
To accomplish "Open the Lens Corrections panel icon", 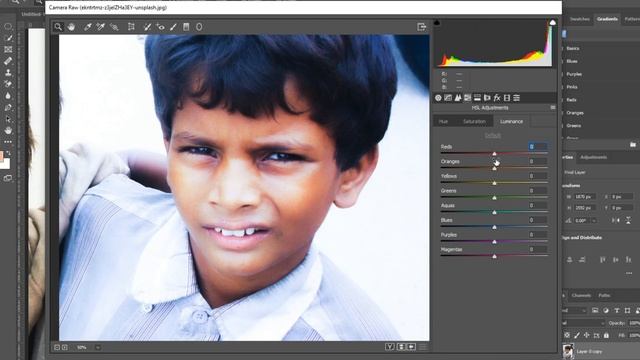I will [487, 98].
